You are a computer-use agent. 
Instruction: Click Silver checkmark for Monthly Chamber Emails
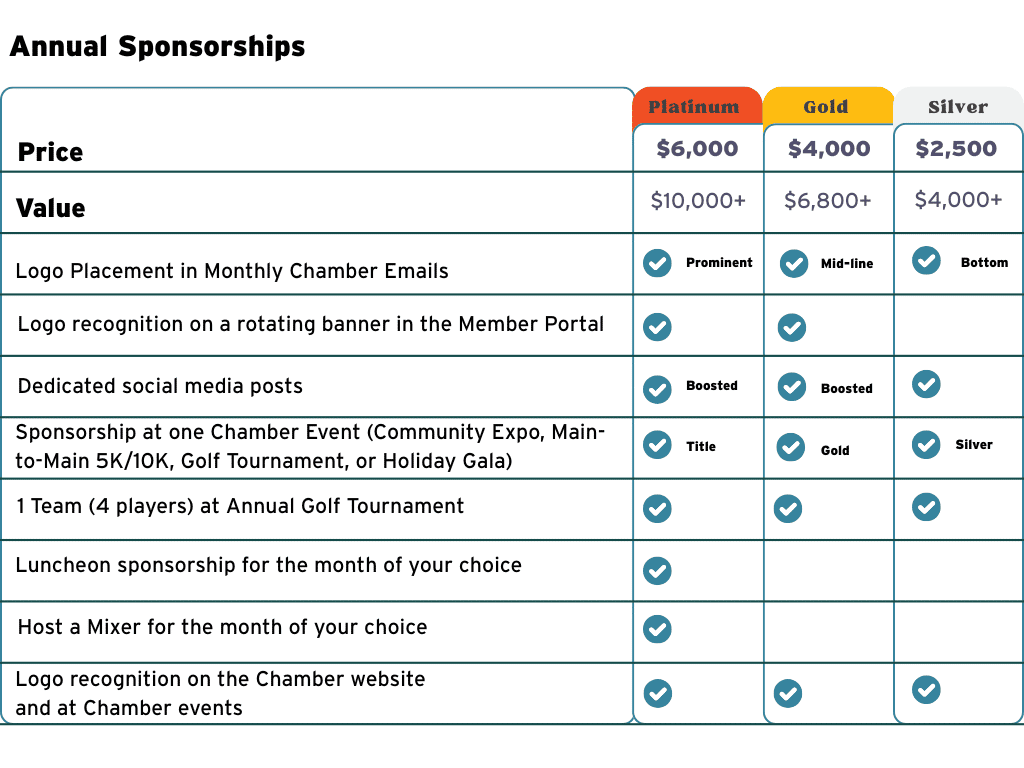[926, 261]
